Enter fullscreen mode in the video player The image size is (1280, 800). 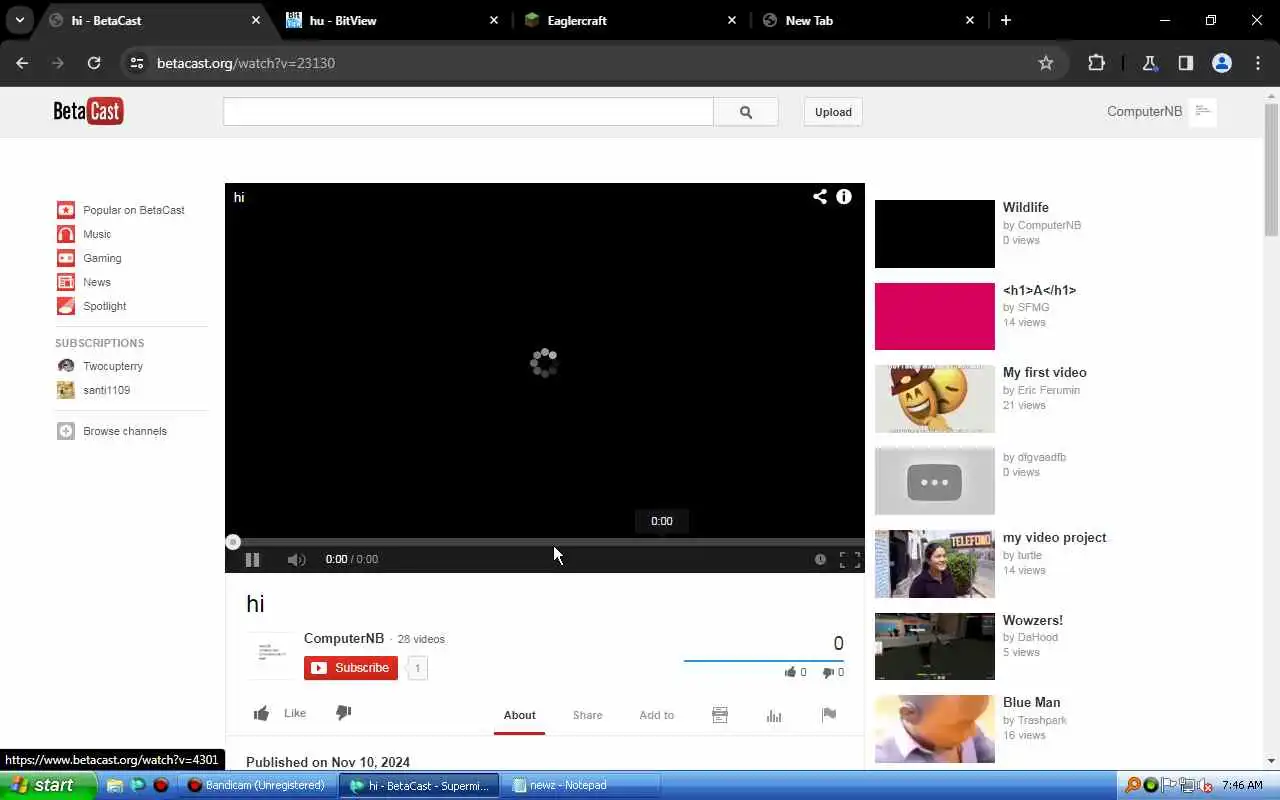click(850, 560)
